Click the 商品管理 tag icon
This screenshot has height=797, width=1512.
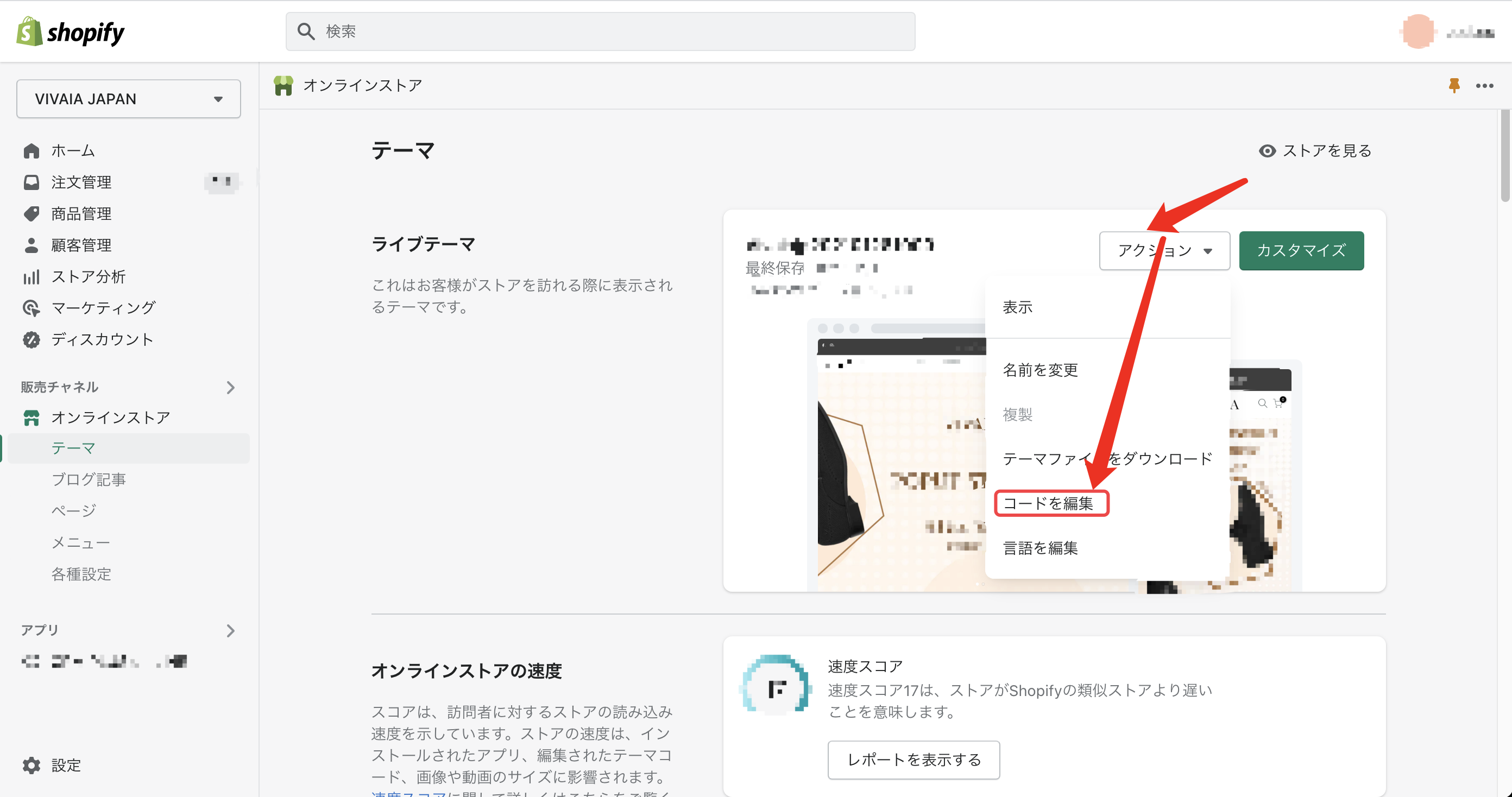pyautogui.click(x=31, y=213)
